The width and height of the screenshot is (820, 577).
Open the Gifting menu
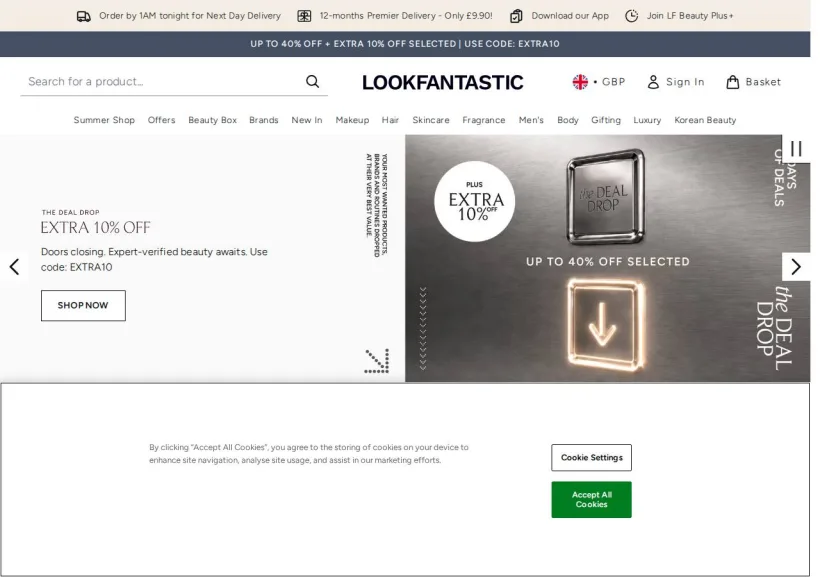(x=606, y=120)
